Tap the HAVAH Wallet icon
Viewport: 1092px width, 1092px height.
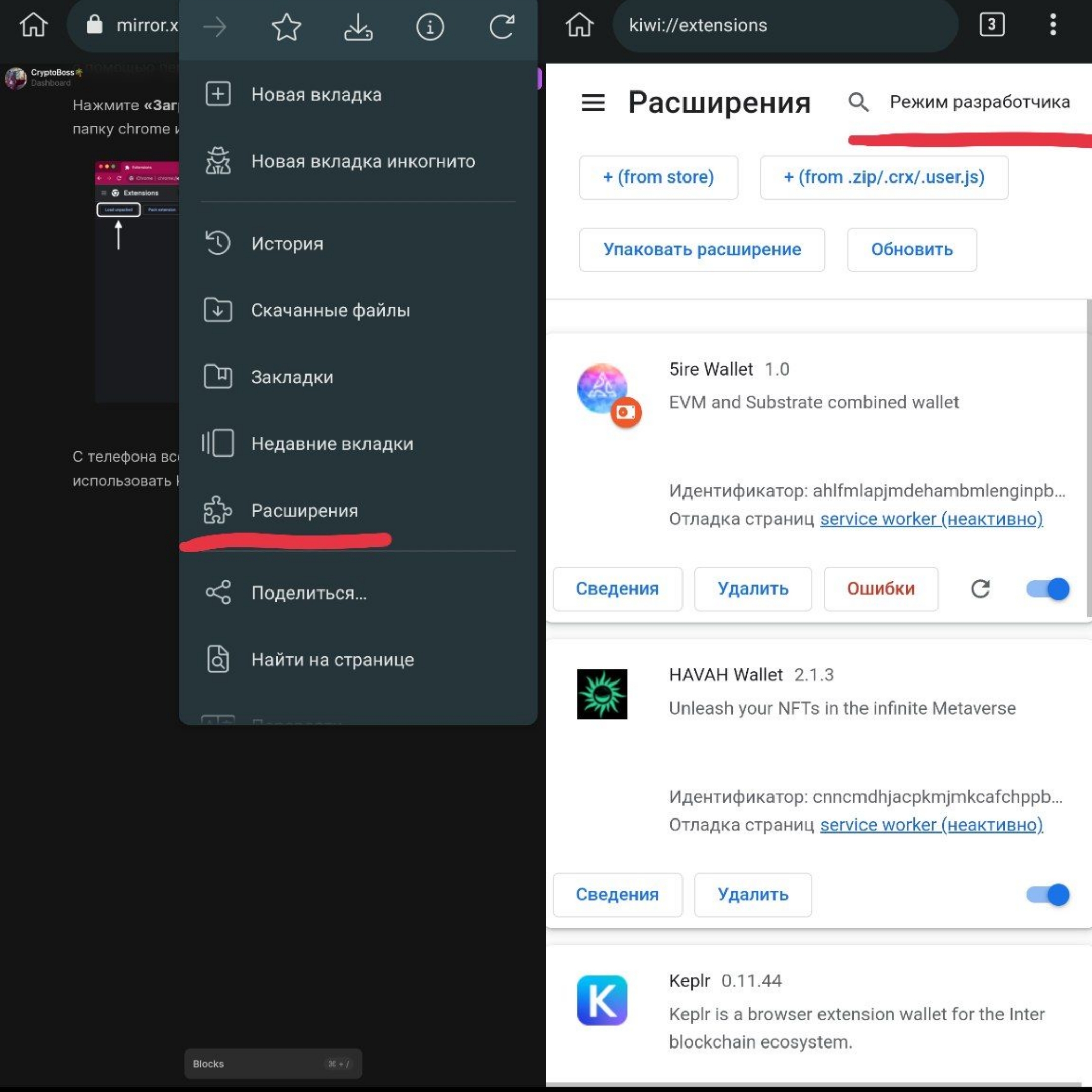coord(602,694)
